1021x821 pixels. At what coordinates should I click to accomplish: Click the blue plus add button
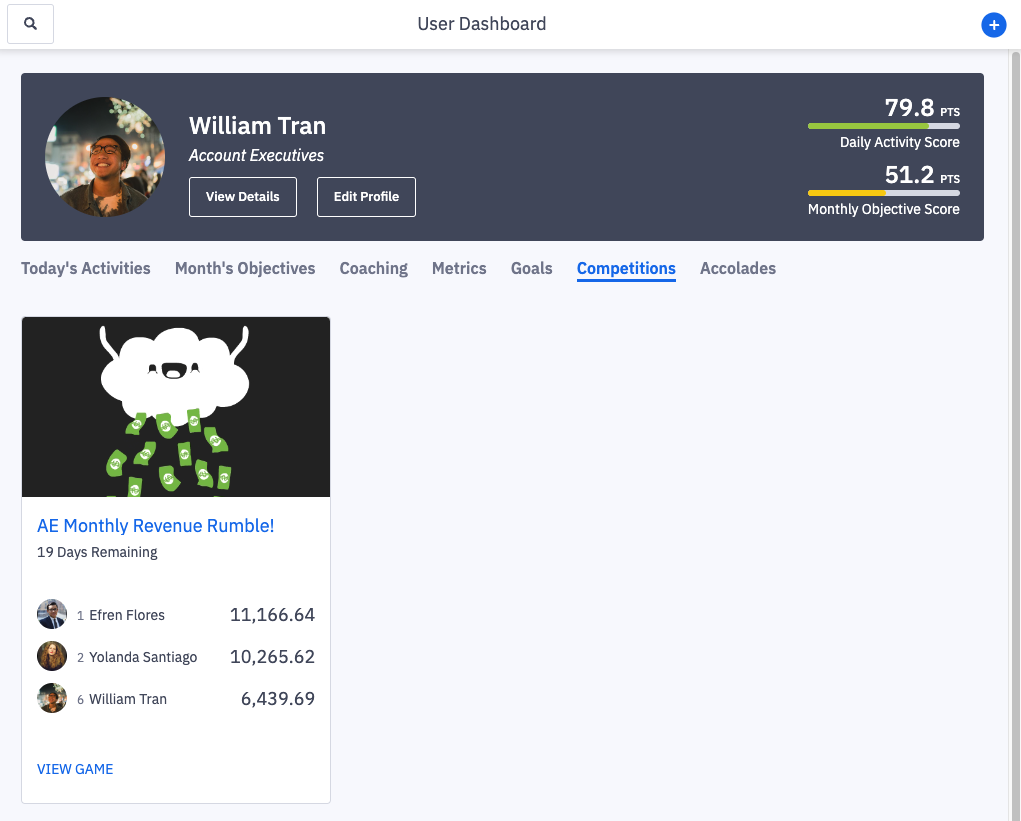pos(993,25)
